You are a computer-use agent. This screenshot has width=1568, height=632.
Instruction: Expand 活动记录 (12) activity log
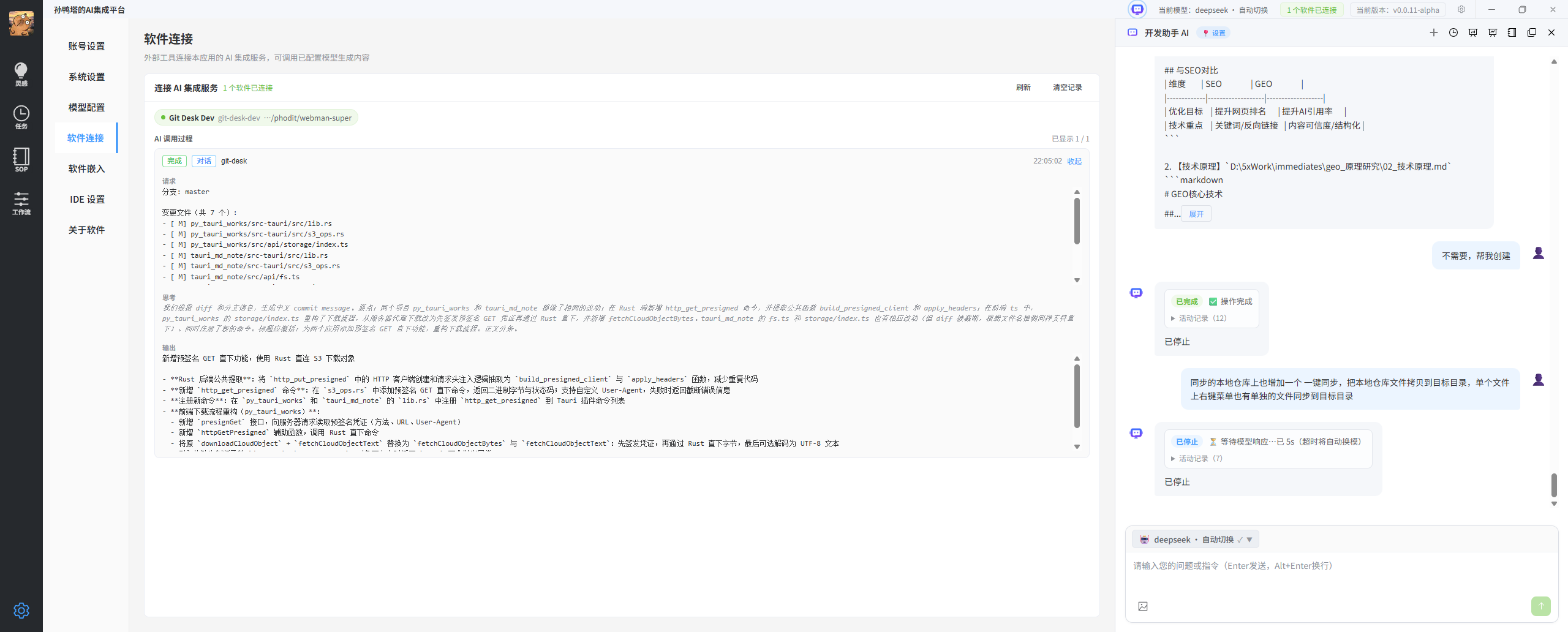click(1199, 318)
